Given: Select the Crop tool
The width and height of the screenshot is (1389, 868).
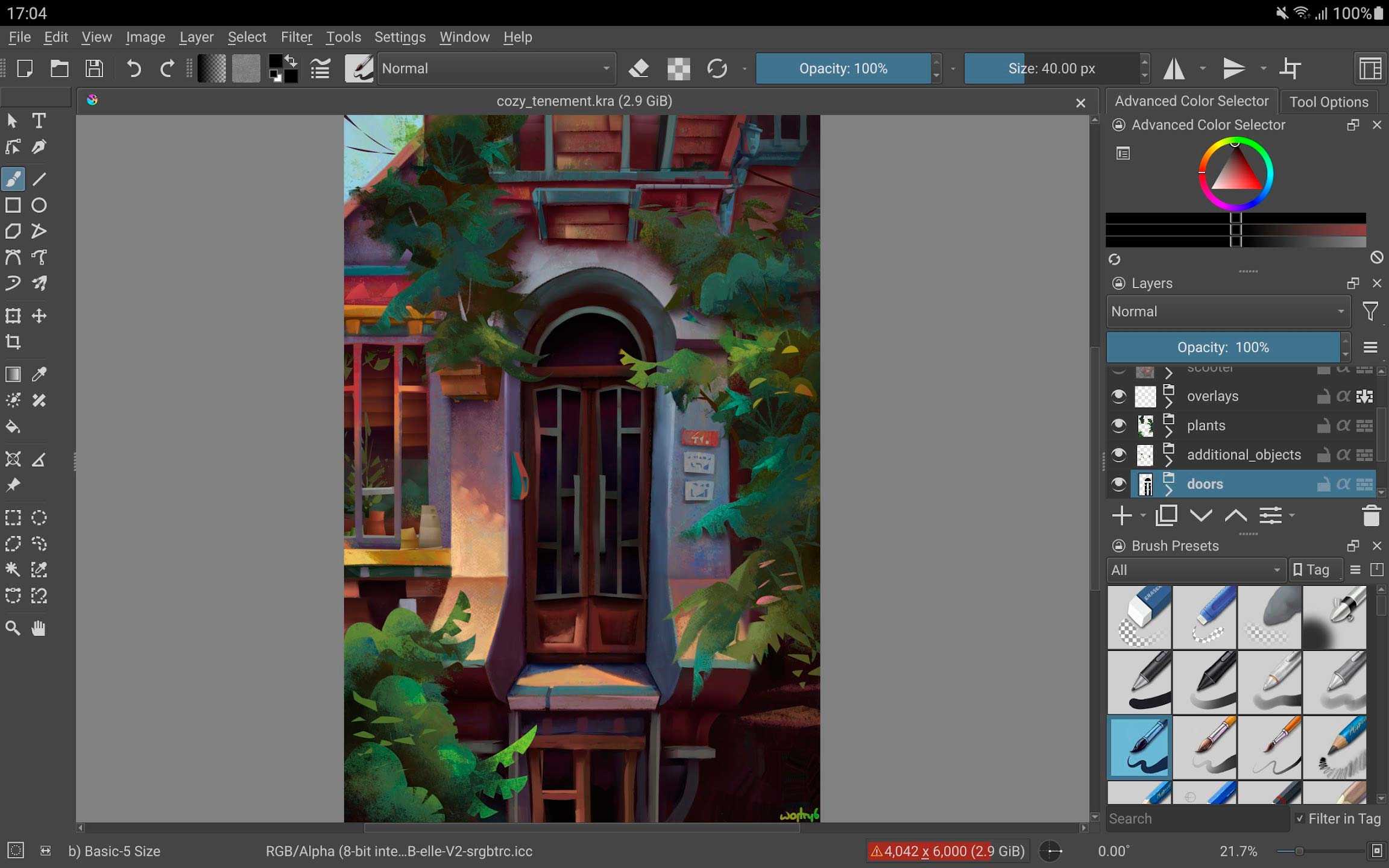Looking at the screenshot, I should pos(13,342).
